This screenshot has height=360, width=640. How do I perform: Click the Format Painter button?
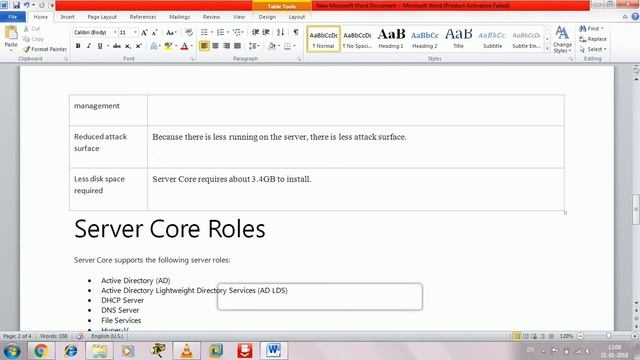coord(45,49)
